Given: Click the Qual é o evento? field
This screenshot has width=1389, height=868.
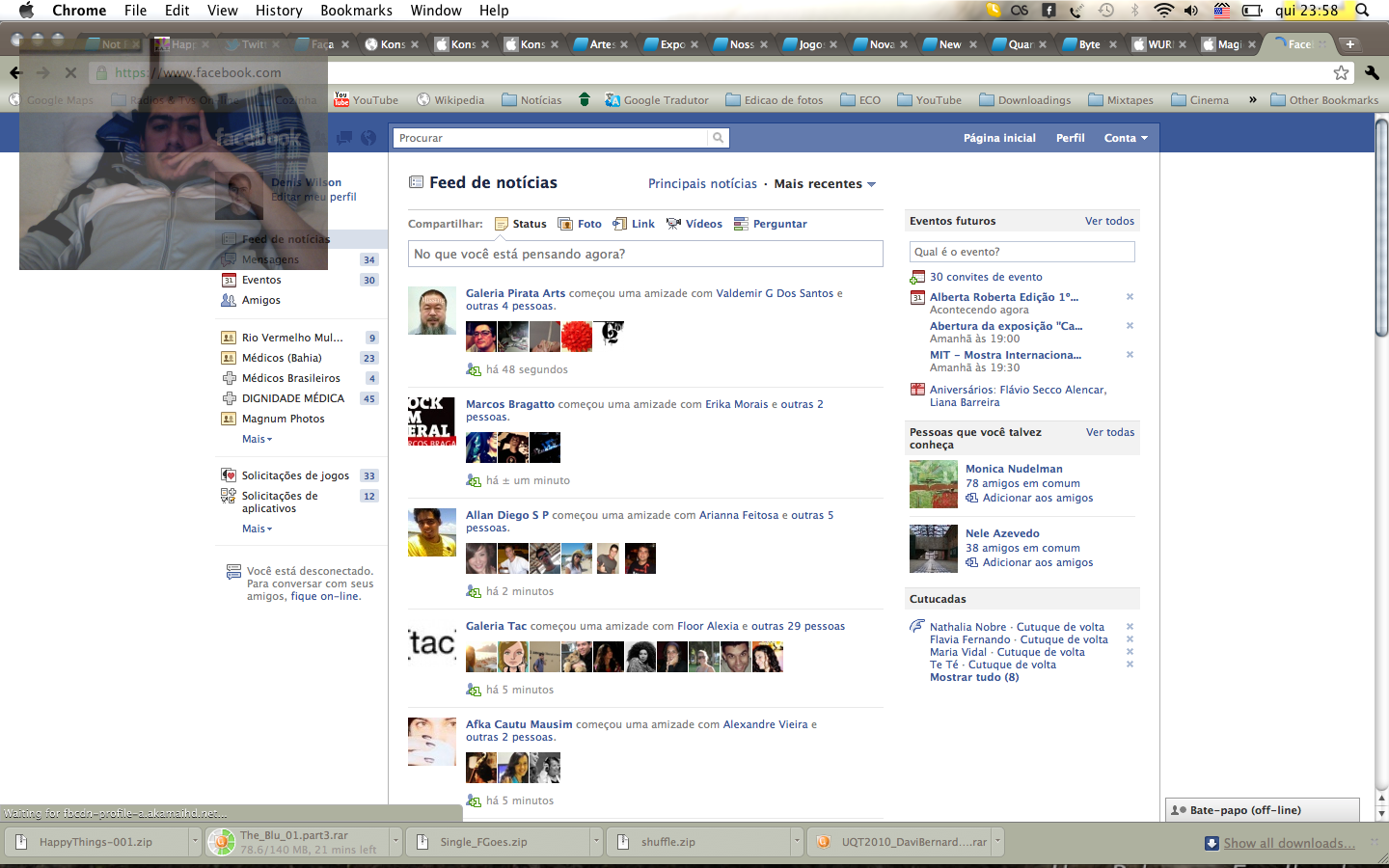Looking at the screenshot, I should (x=1022, y=252).
